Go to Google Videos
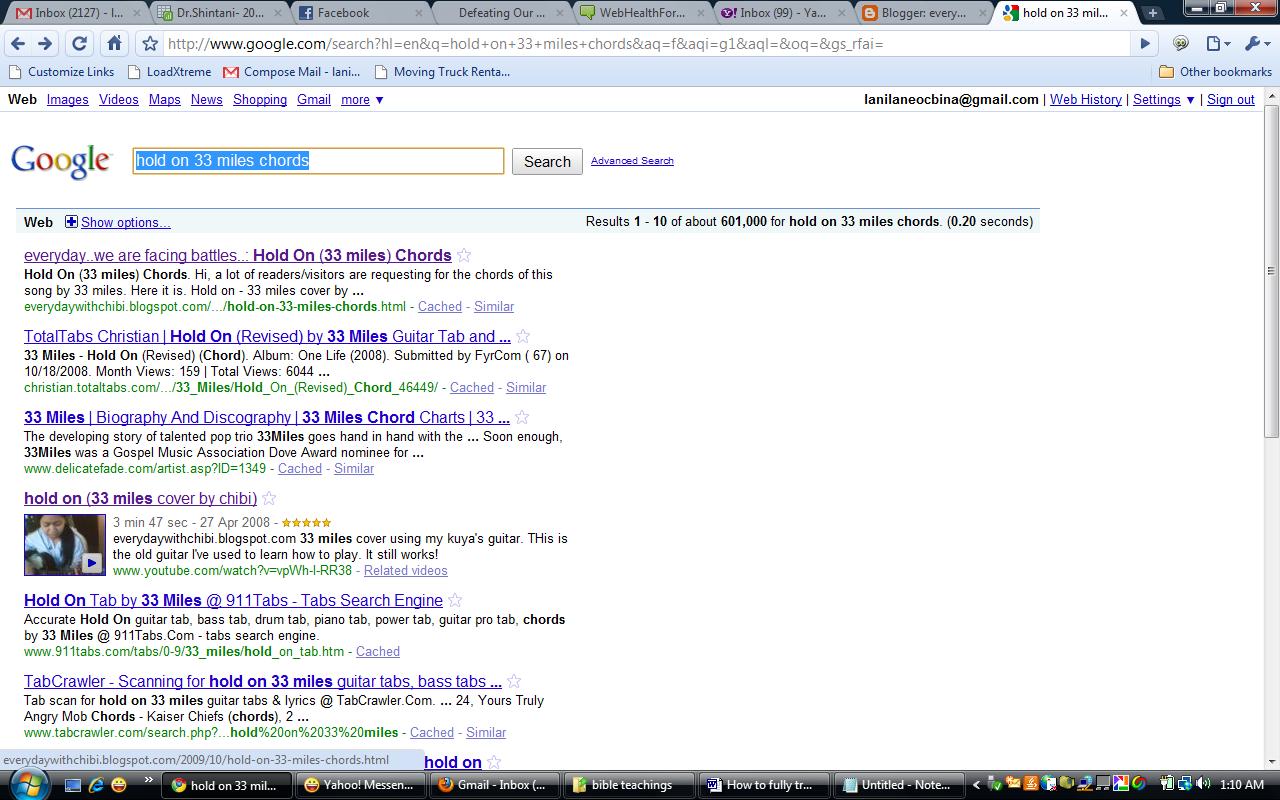Screen dimensions: 1280x800 click(119, 100)
